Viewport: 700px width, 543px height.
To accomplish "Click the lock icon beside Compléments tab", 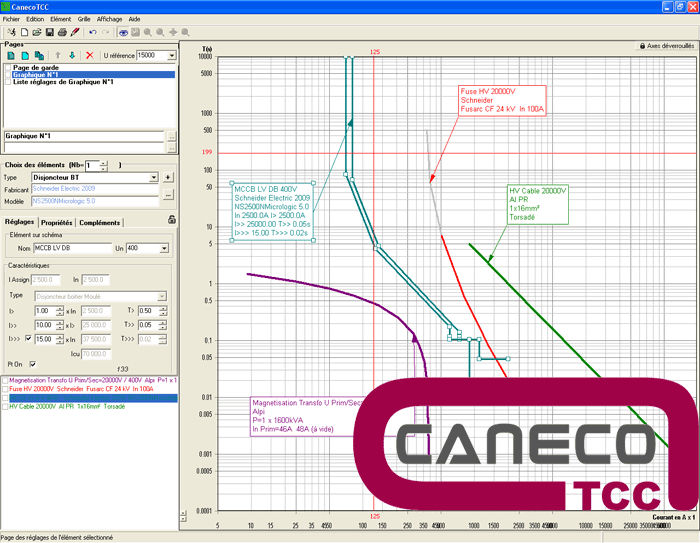I will click(172, 219).
